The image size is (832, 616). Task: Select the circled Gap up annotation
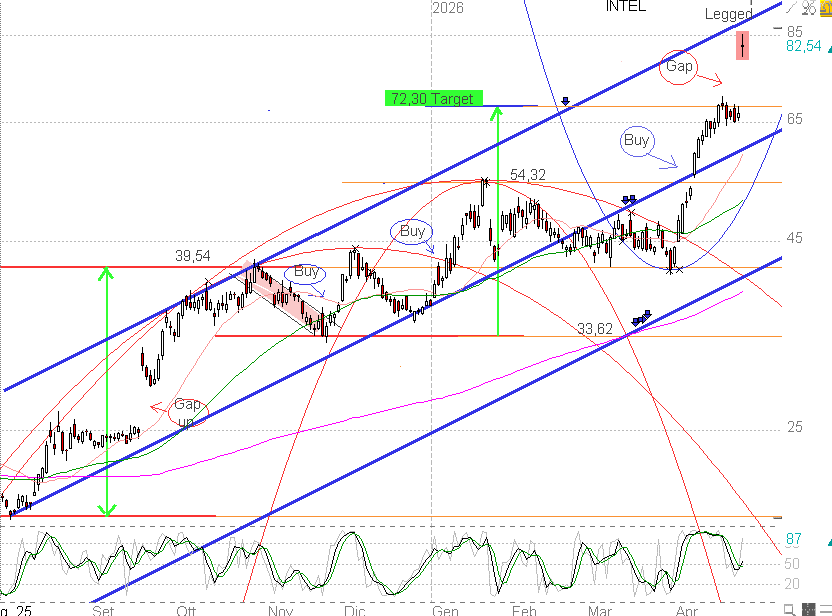[x=187, y=410]
